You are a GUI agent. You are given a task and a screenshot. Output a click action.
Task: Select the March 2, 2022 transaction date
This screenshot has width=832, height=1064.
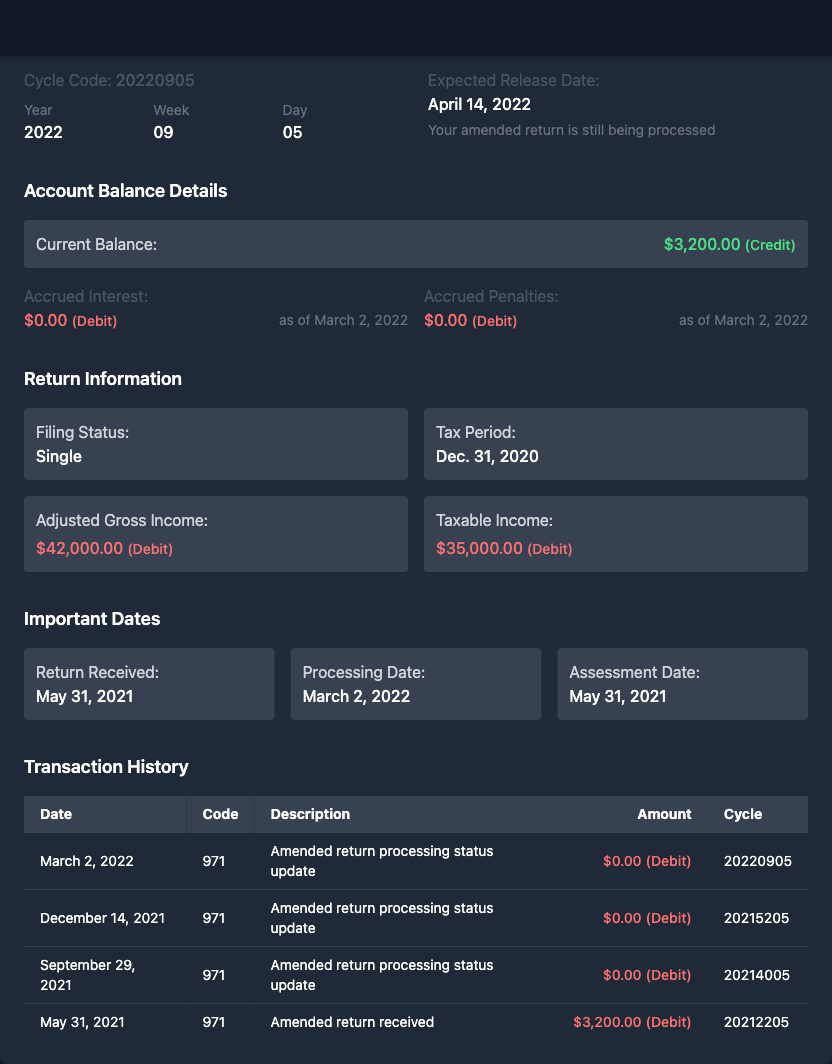coord(87,861)
